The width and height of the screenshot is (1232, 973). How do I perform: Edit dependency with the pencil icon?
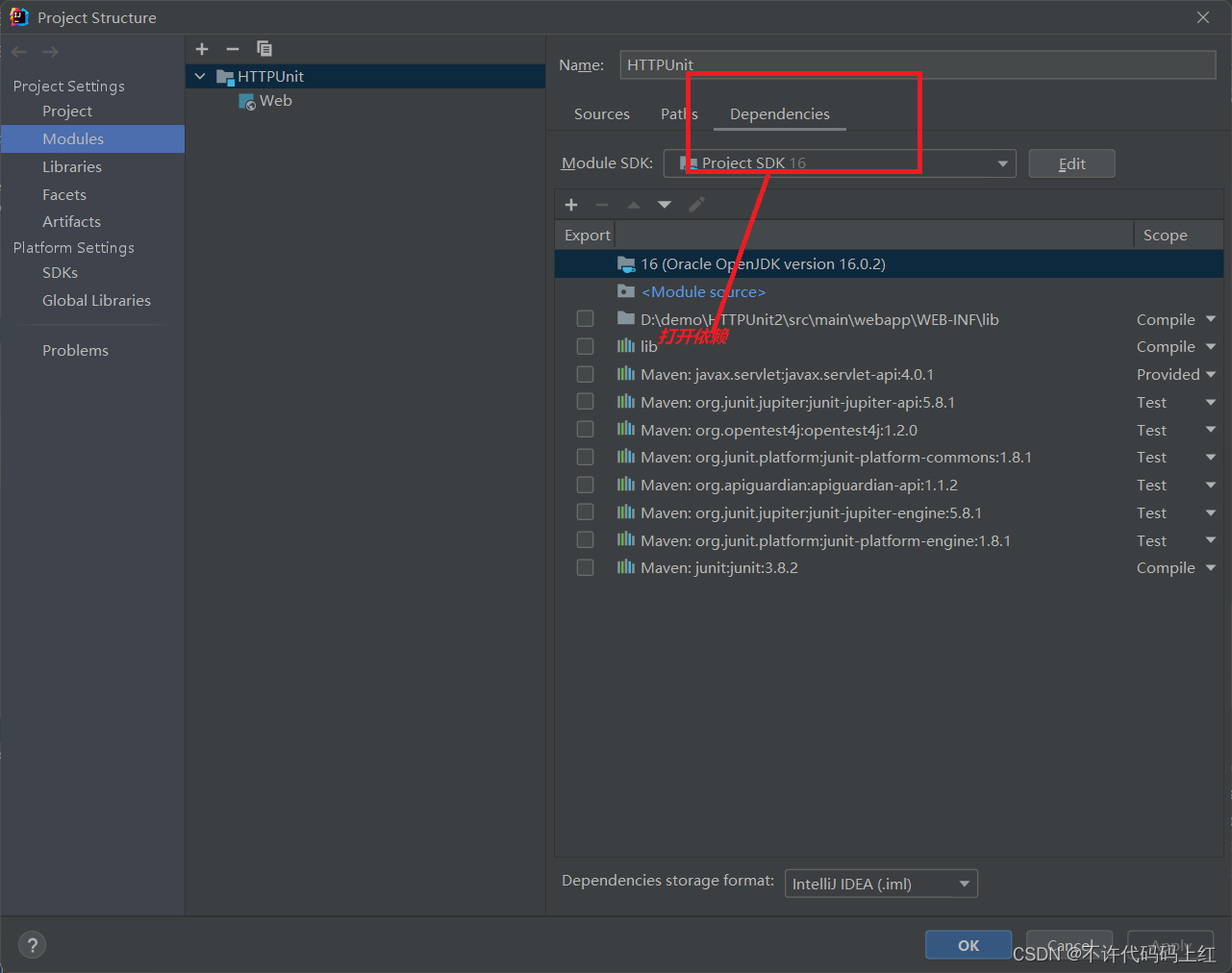pos(697,205)
